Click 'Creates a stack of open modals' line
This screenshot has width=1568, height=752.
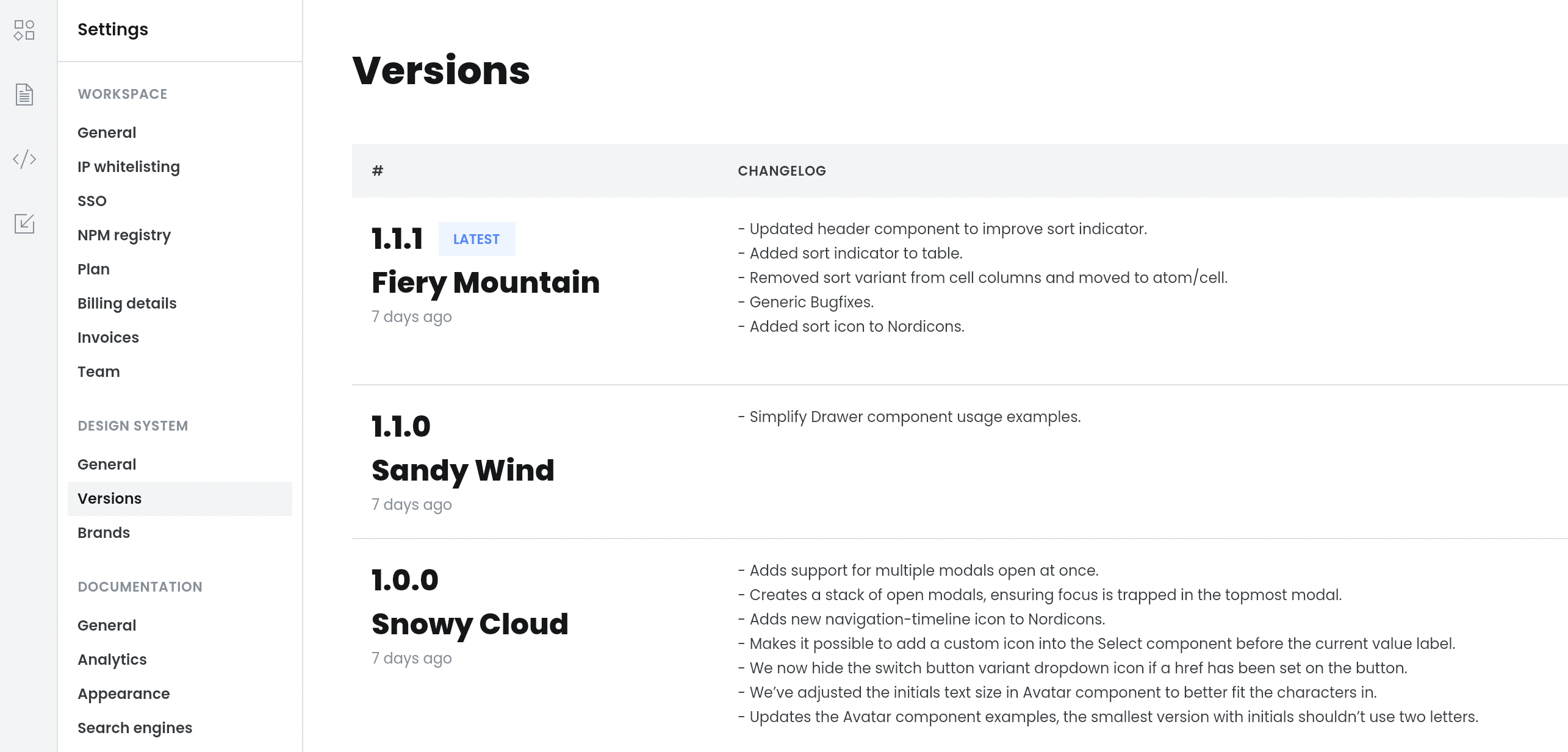tap(1040, 595)
